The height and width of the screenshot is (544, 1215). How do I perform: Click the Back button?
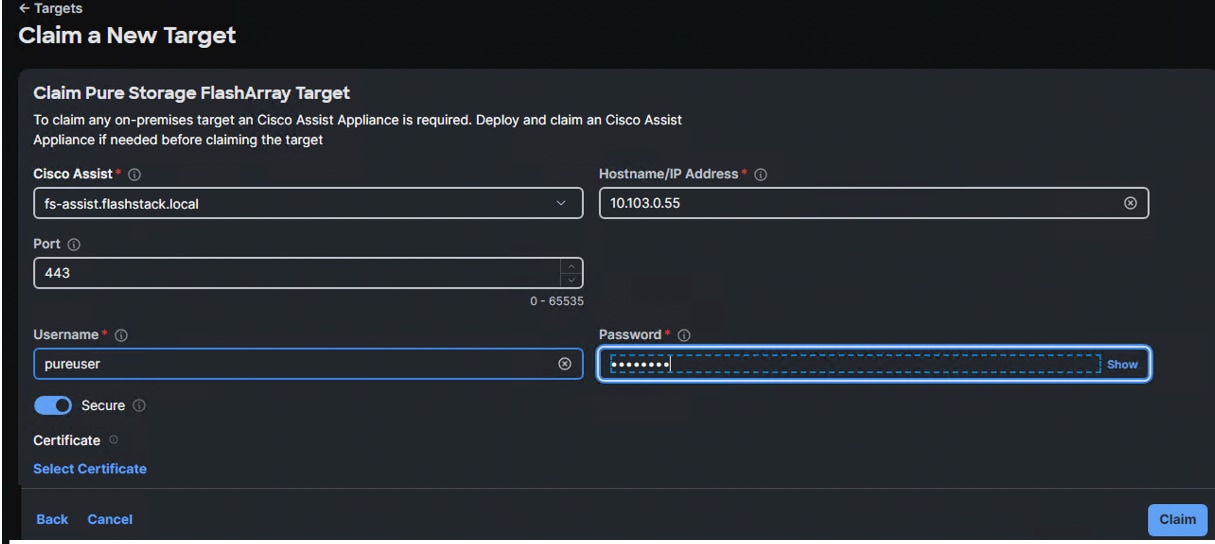52,519
